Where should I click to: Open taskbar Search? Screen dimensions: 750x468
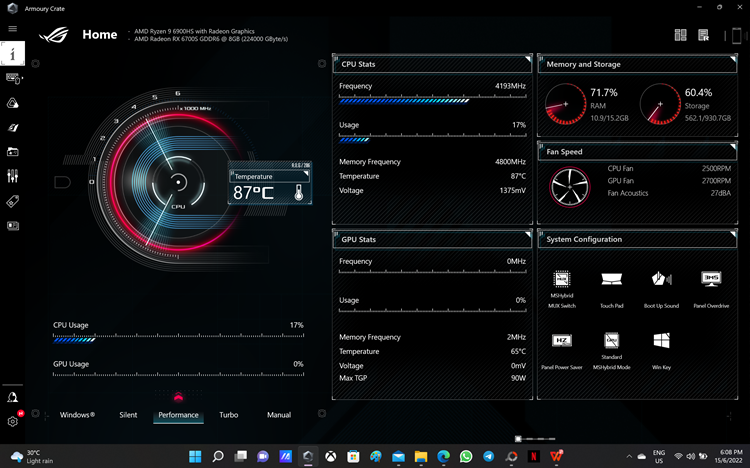point(218,457)
